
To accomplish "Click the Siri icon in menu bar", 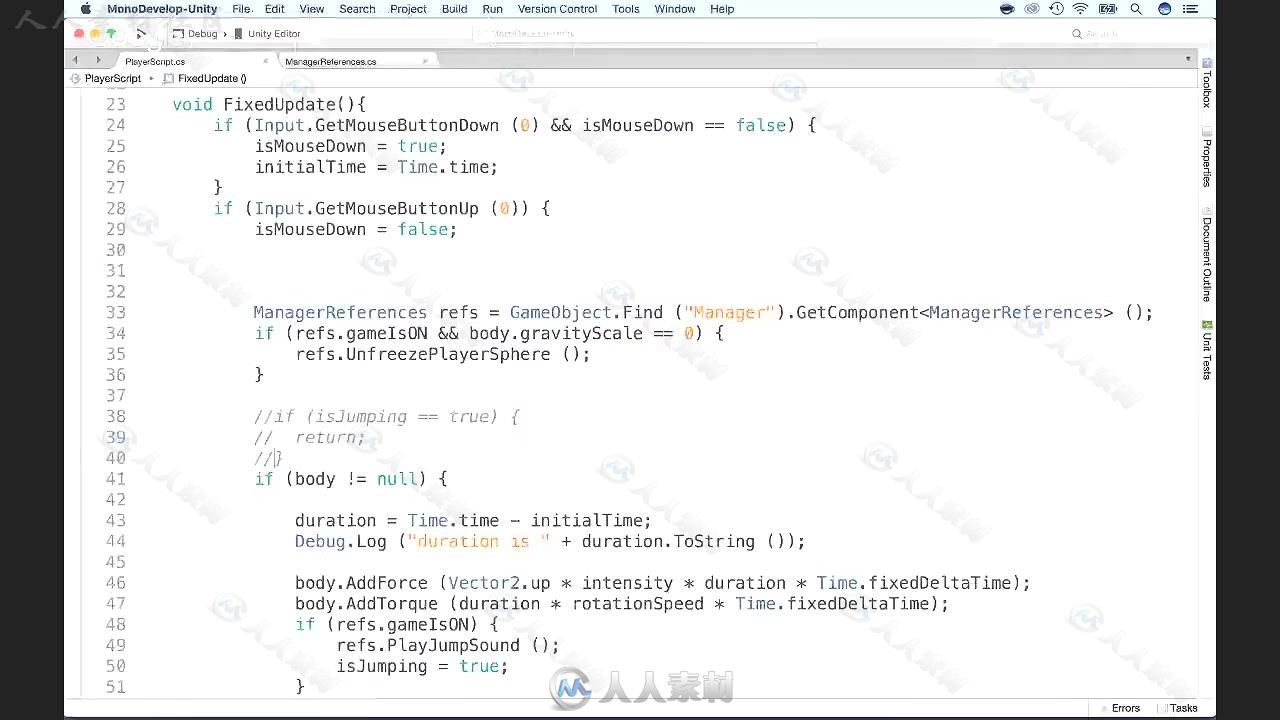I will (x=1164, y=9).
